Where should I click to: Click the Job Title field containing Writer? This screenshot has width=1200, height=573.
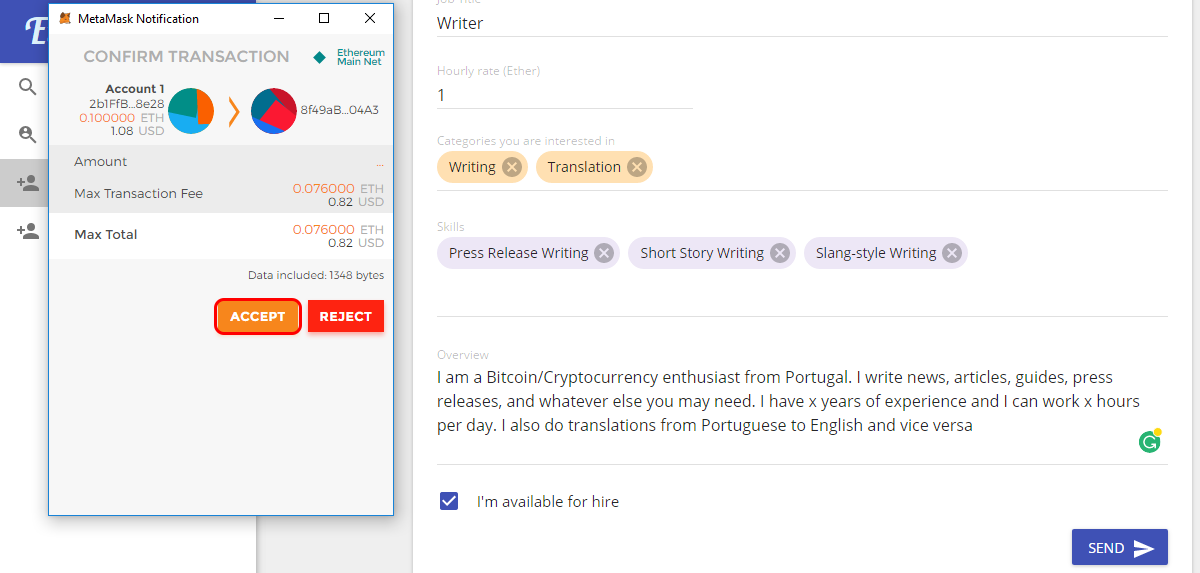(x=802, y=23)
